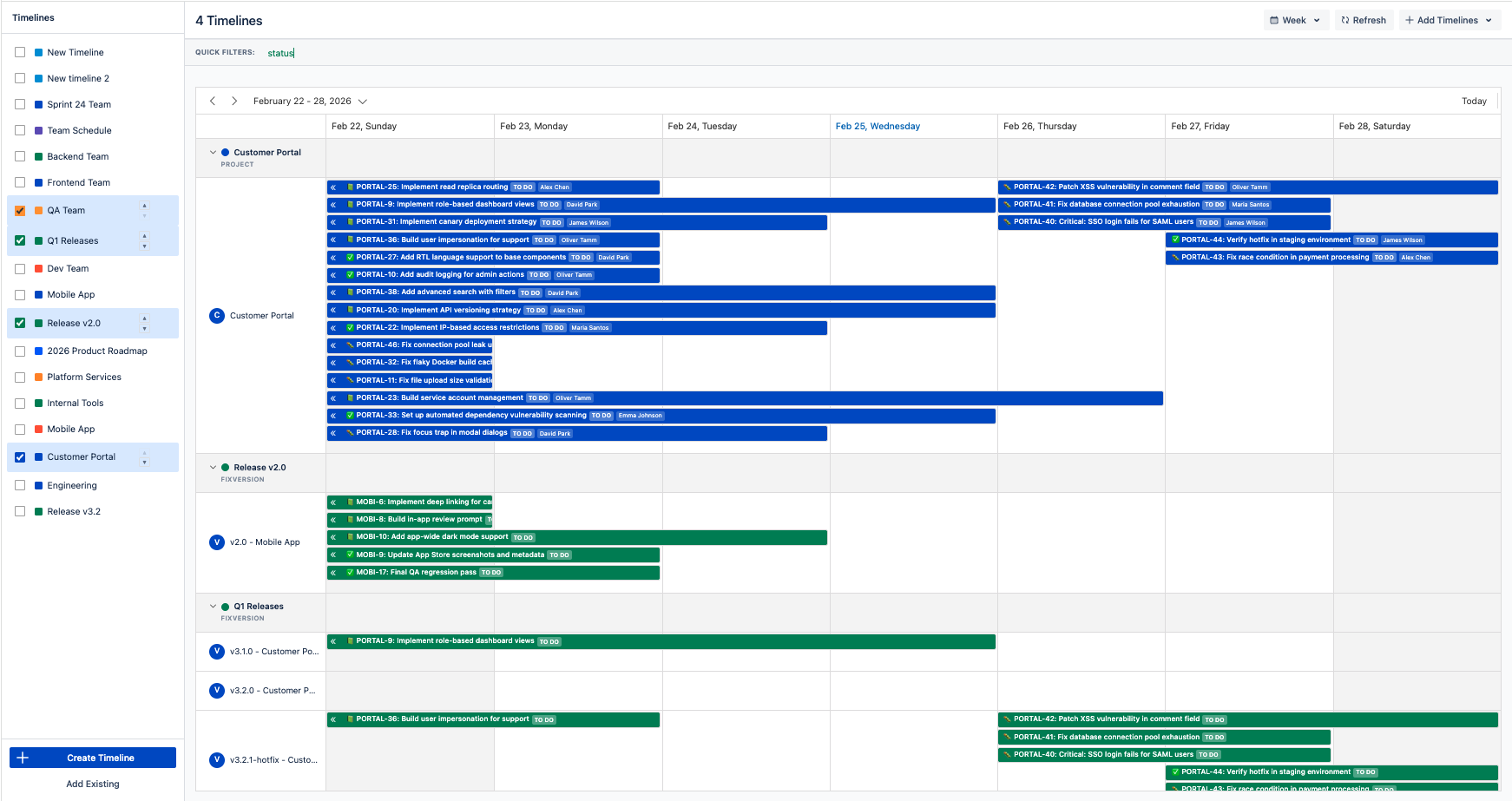The image size is (1512, 801).
Task: Click the plus icon on Add Timelines
Action: click(x=1411, y=19)
